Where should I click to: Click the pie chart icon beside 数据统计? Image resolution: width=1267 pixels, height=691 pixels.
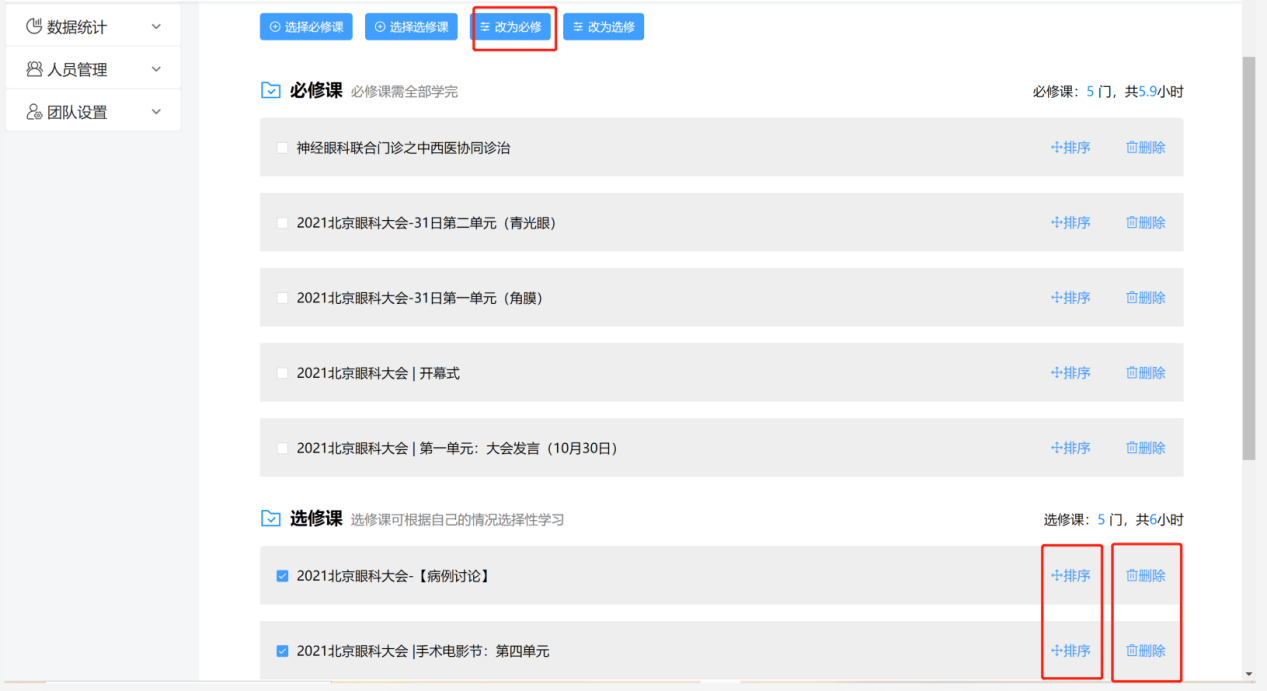[x=34, y=27]
